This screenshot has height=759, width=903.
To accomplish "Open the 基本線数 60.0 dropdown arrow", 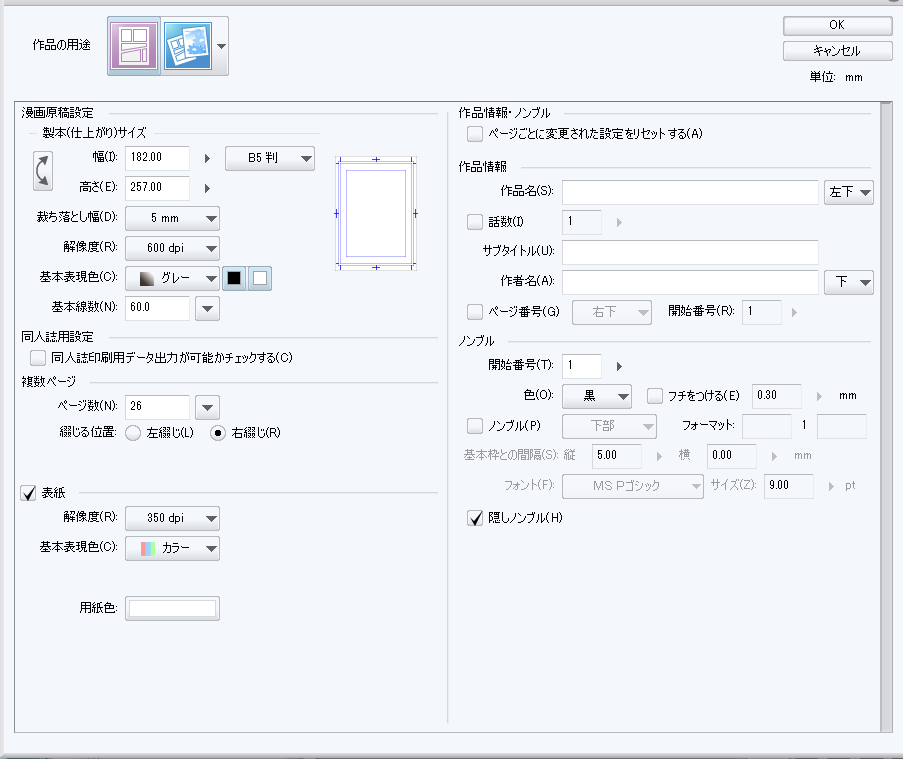I will click(x=207, y=309).
